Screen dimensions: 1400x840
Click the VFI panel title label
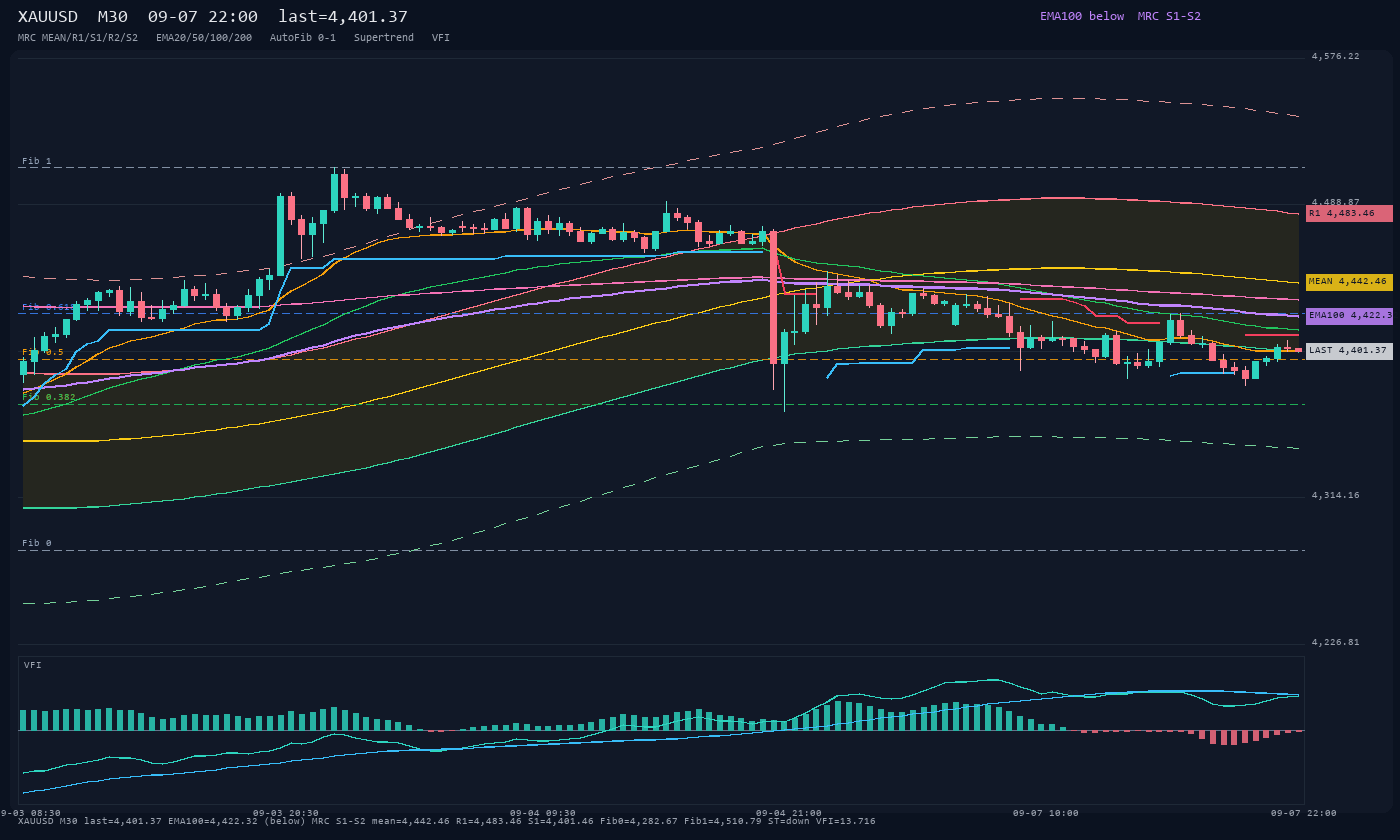(x=33, y=665)
